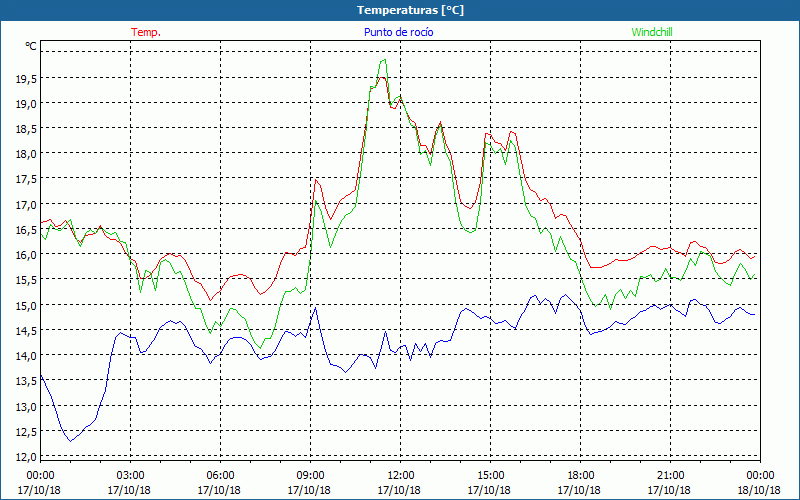The width and height of the screenshot is (800, 500).
Task: Click the '16,5' y-axis value
Action: 26,230
